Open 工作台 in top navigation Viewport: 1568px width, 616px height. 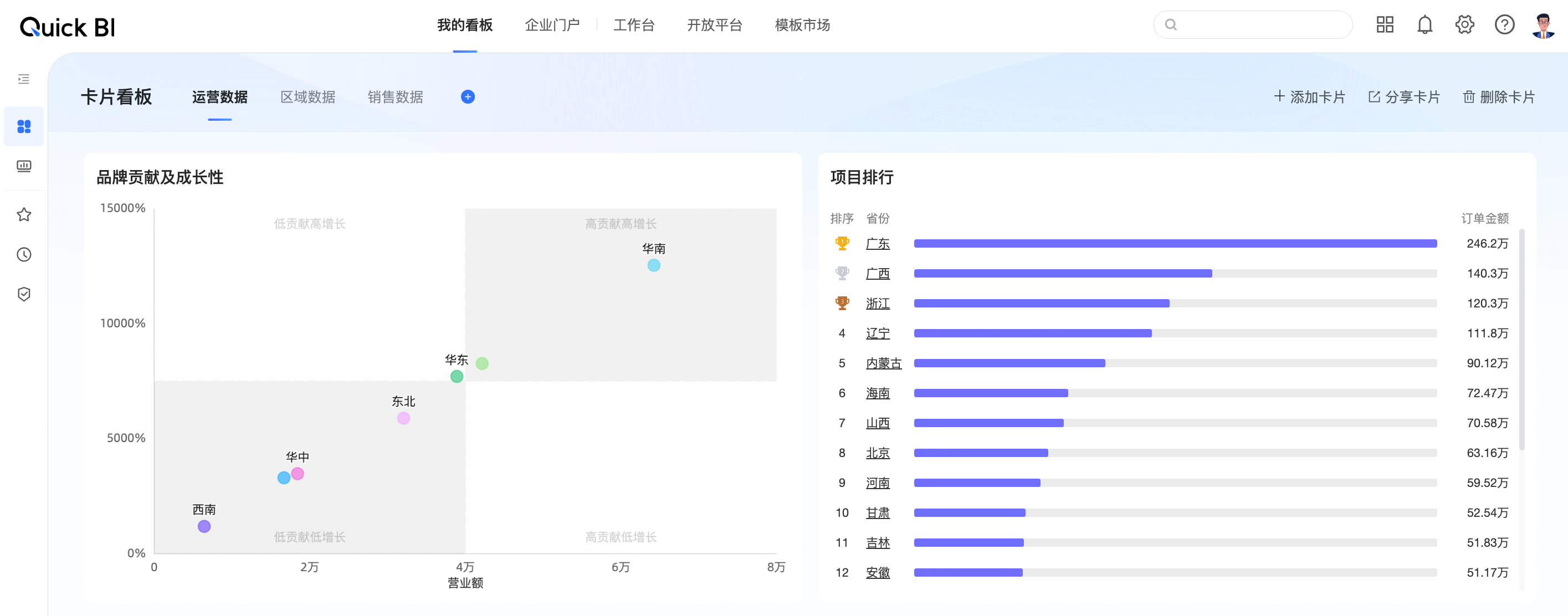[x=634, y=25]
